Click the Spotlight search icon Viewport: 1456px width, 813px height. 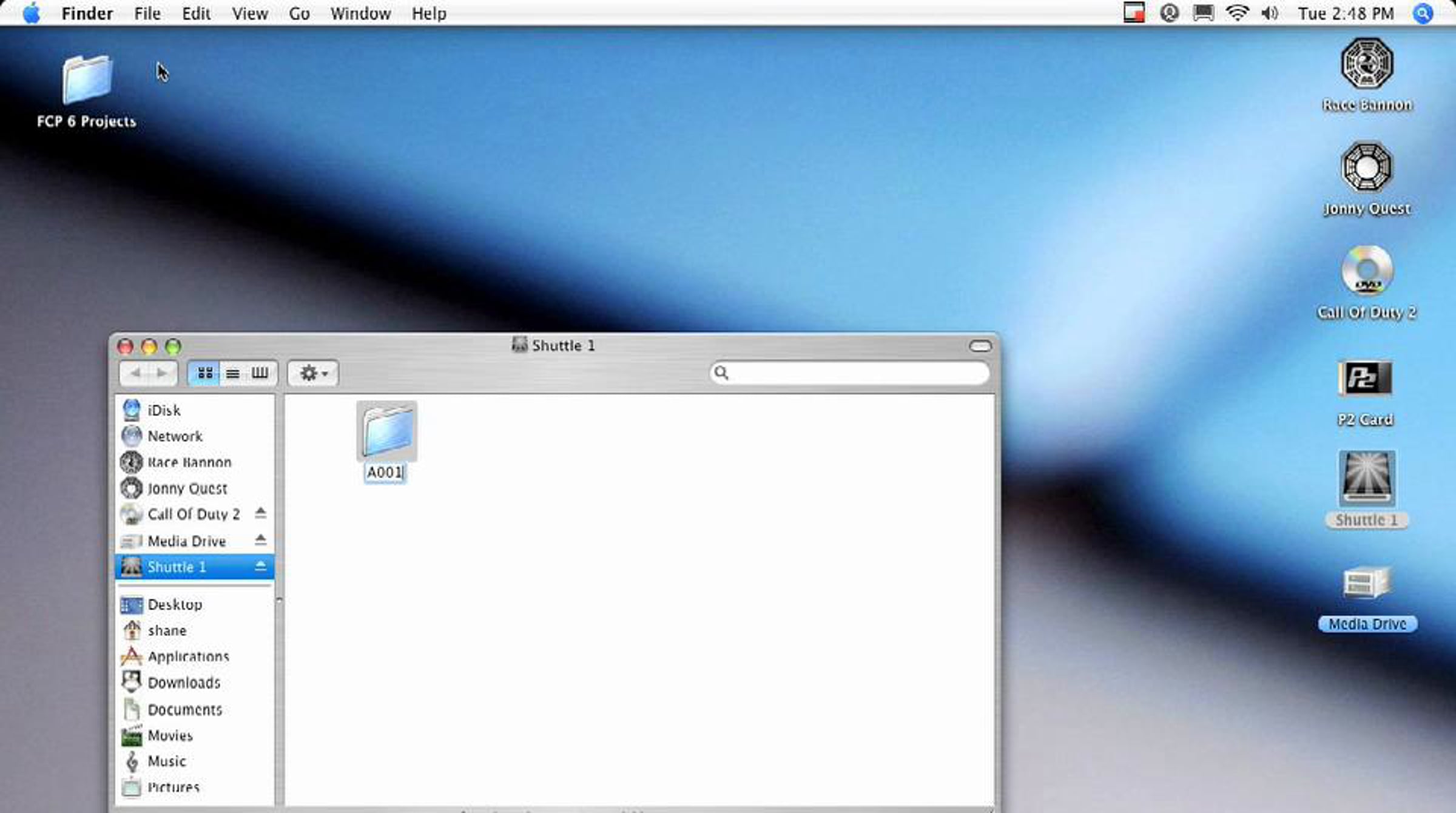(1423, 13)
